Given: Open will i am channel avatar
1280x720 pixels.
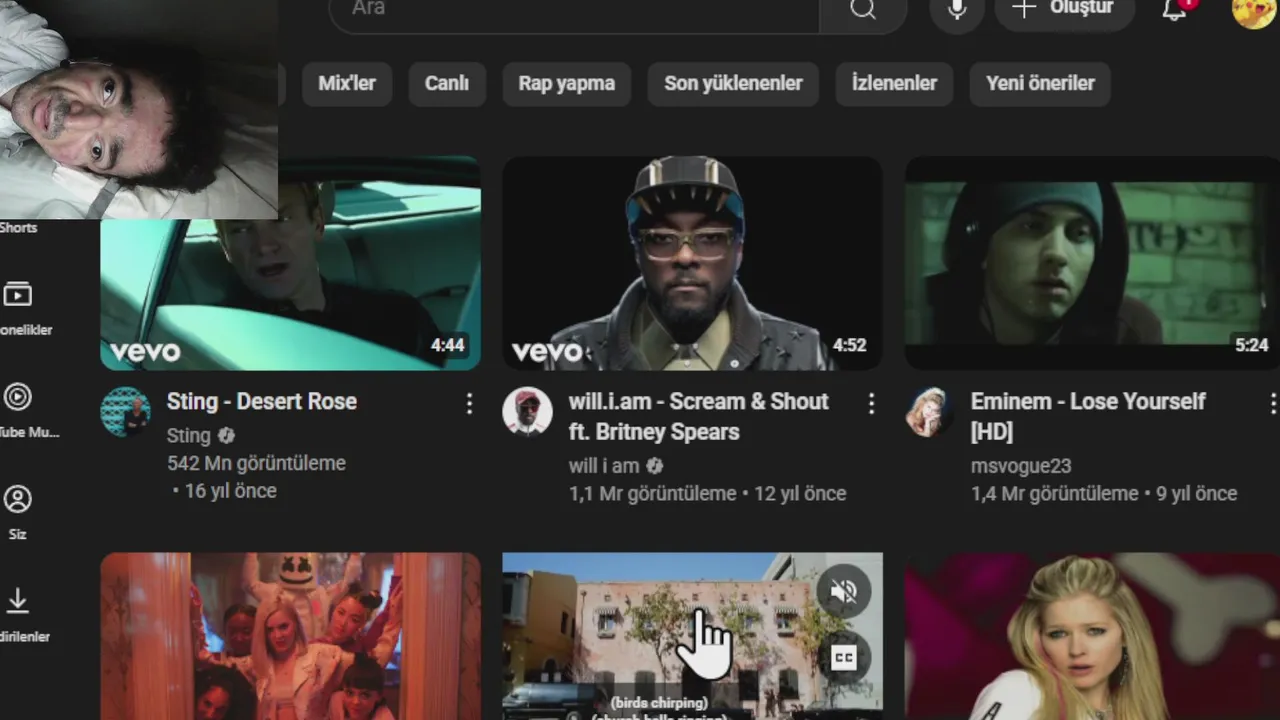Looking at the screenshot, I should coord(527,411).
